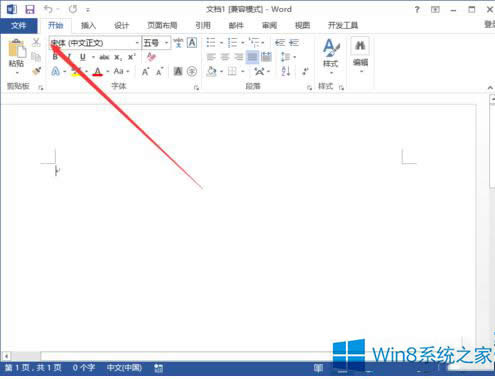
Task: Open the 文件 menu button
Action: coord(19,25)
